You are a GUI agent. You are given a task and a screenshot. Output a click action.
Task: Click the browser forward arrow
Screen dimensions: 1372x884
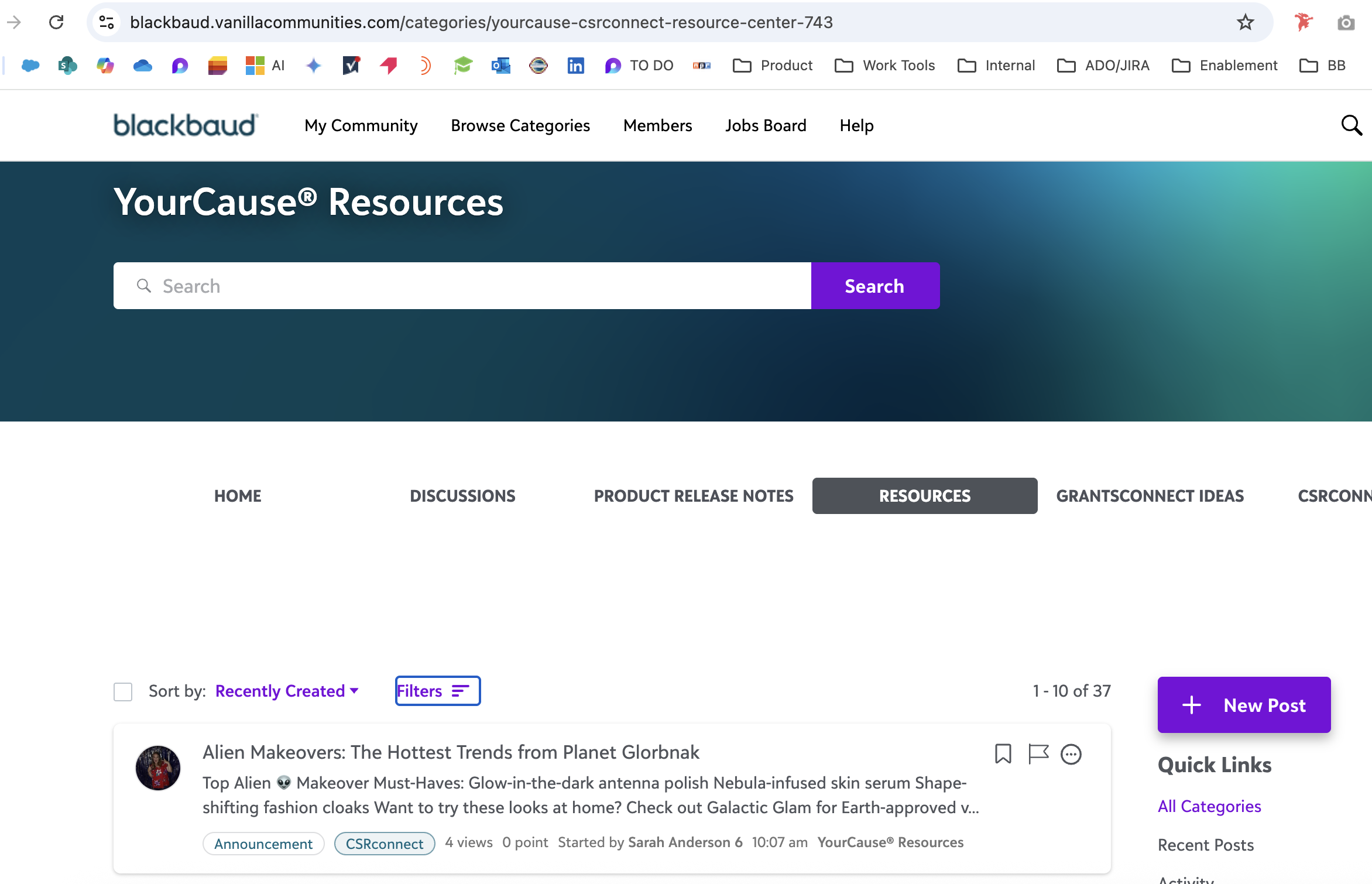(14, 22)
